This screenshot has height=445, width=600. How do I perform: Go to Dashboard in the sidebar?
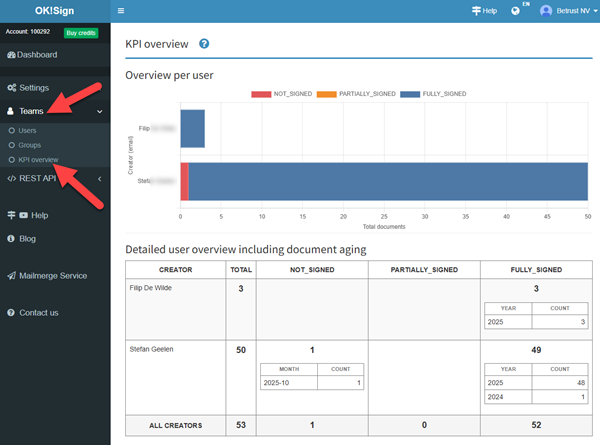(x=37, y=54)
